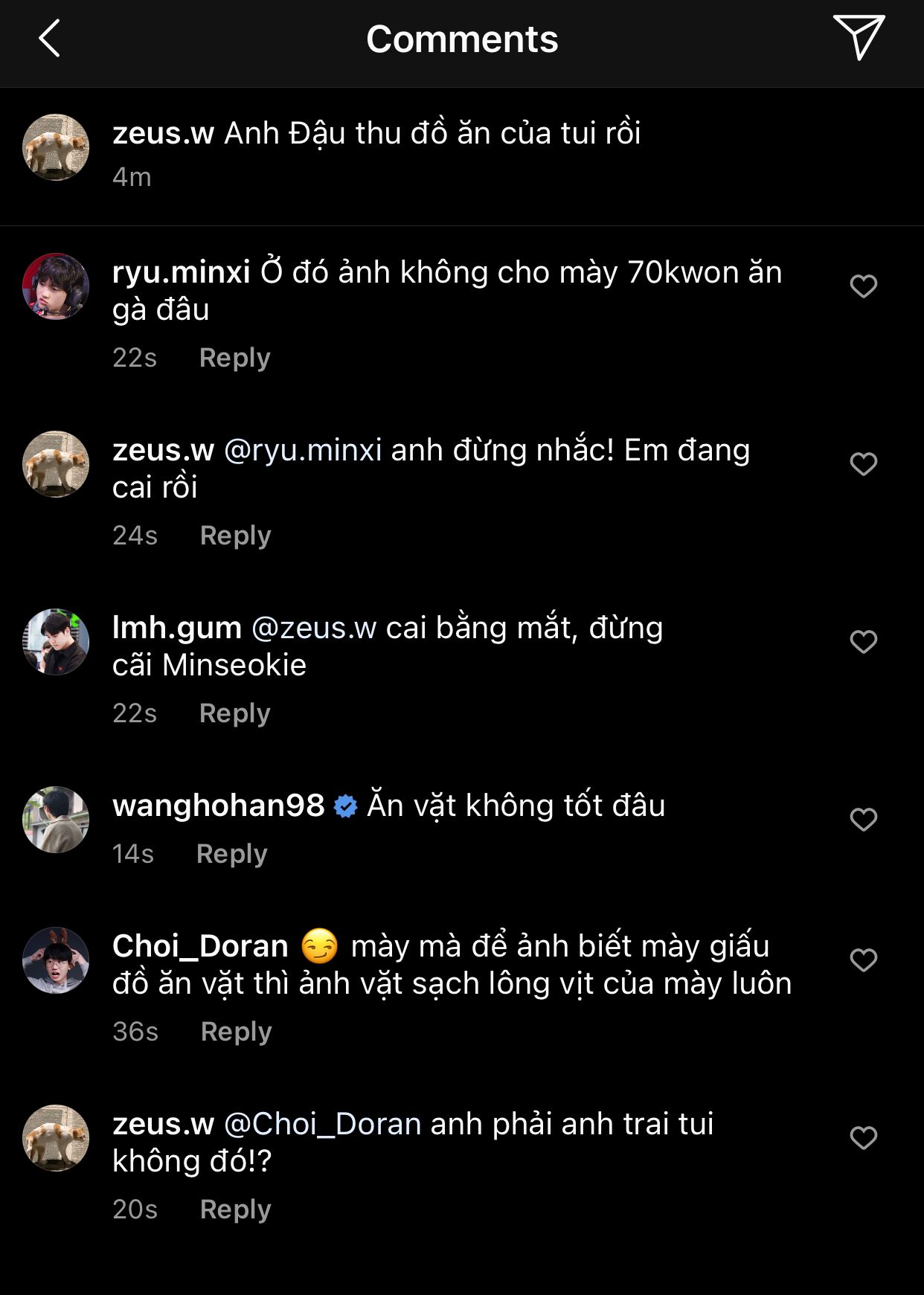
Task: Like zeus.w's reply to Choi_Doran
Action: pyautogui.click(x=863, y=1138)
